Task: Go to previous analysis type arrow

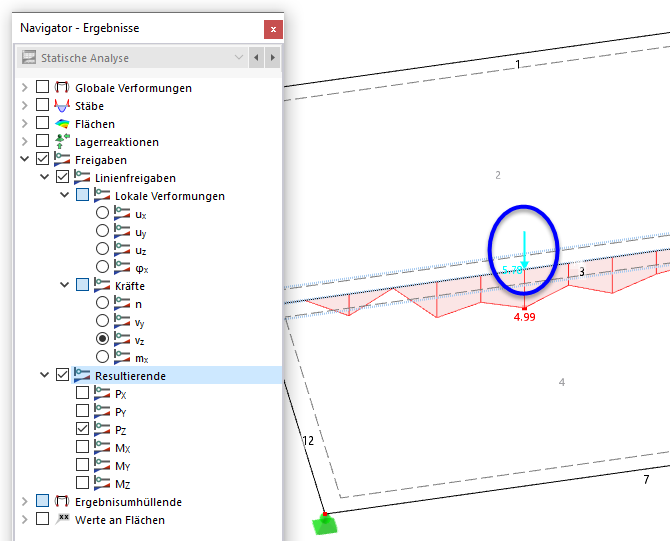Action: click(x=256, y=57)
